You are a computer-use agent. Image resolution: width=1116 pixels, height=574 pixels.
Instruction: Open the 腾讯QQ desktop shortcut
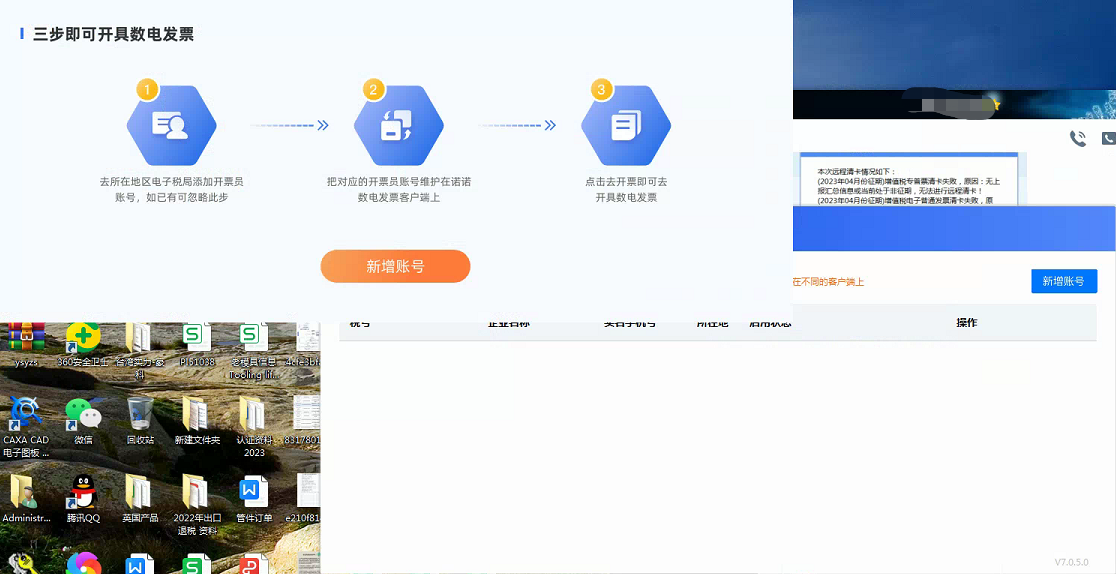click(x=83, y=493)
